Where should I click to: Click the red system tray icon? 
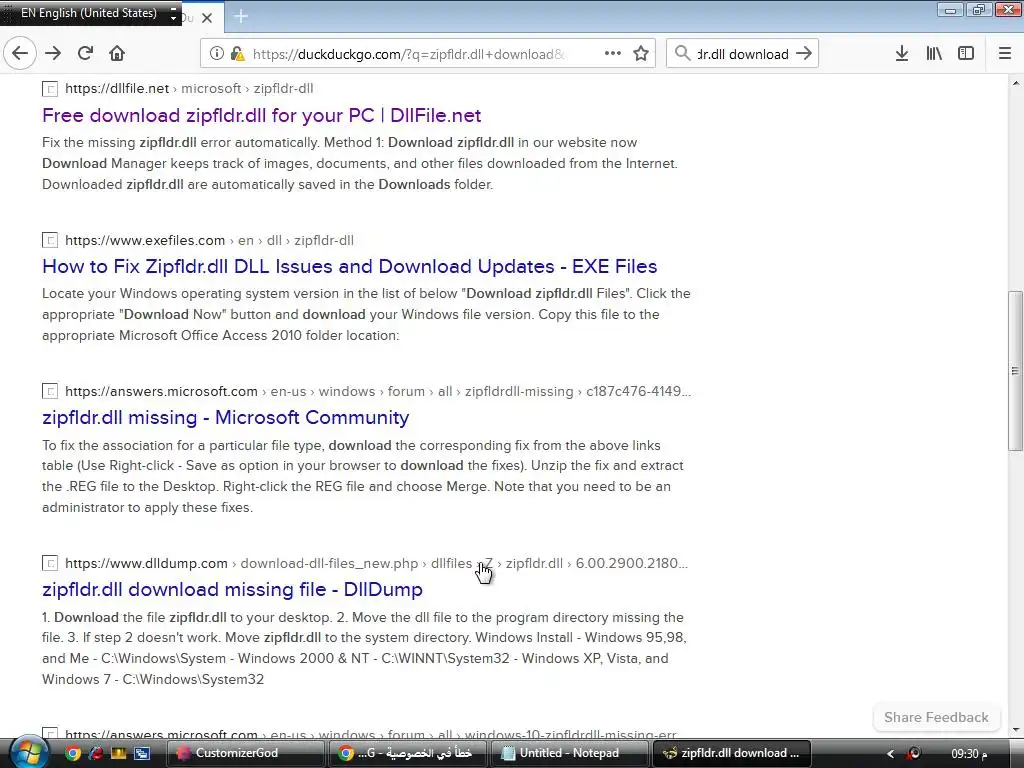[914, 754]
